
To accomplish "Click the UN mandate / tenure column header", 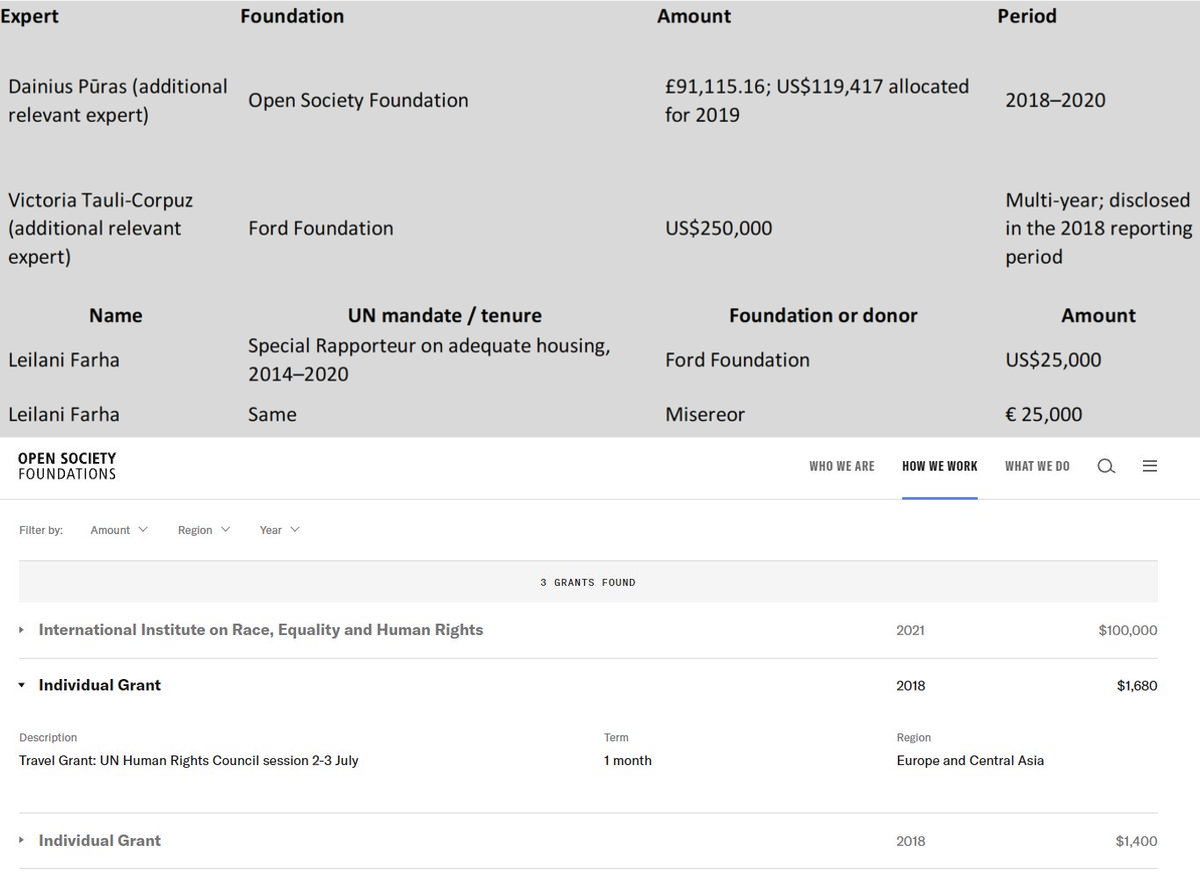I will click(x=445, y=315).
